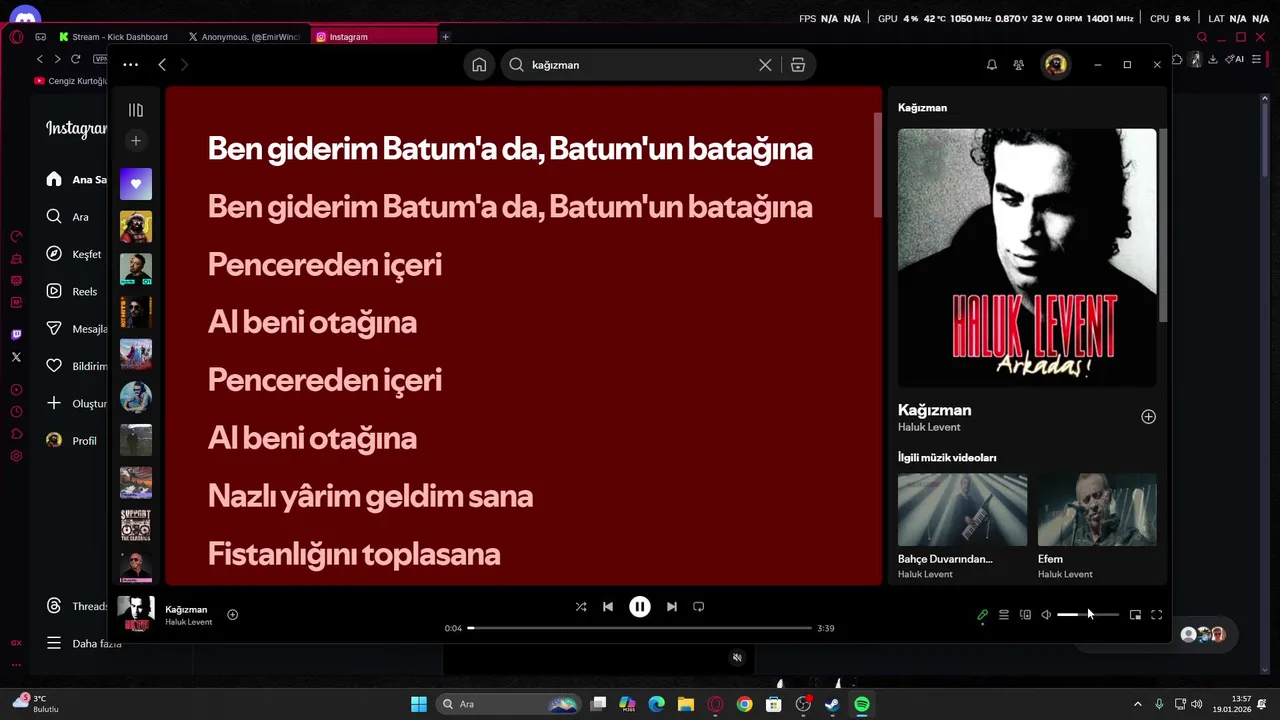Image resolution: width=1280 pixels, height=720 pixels.
Task: Open browser AI assistant button
Action: click(1235, 59)
